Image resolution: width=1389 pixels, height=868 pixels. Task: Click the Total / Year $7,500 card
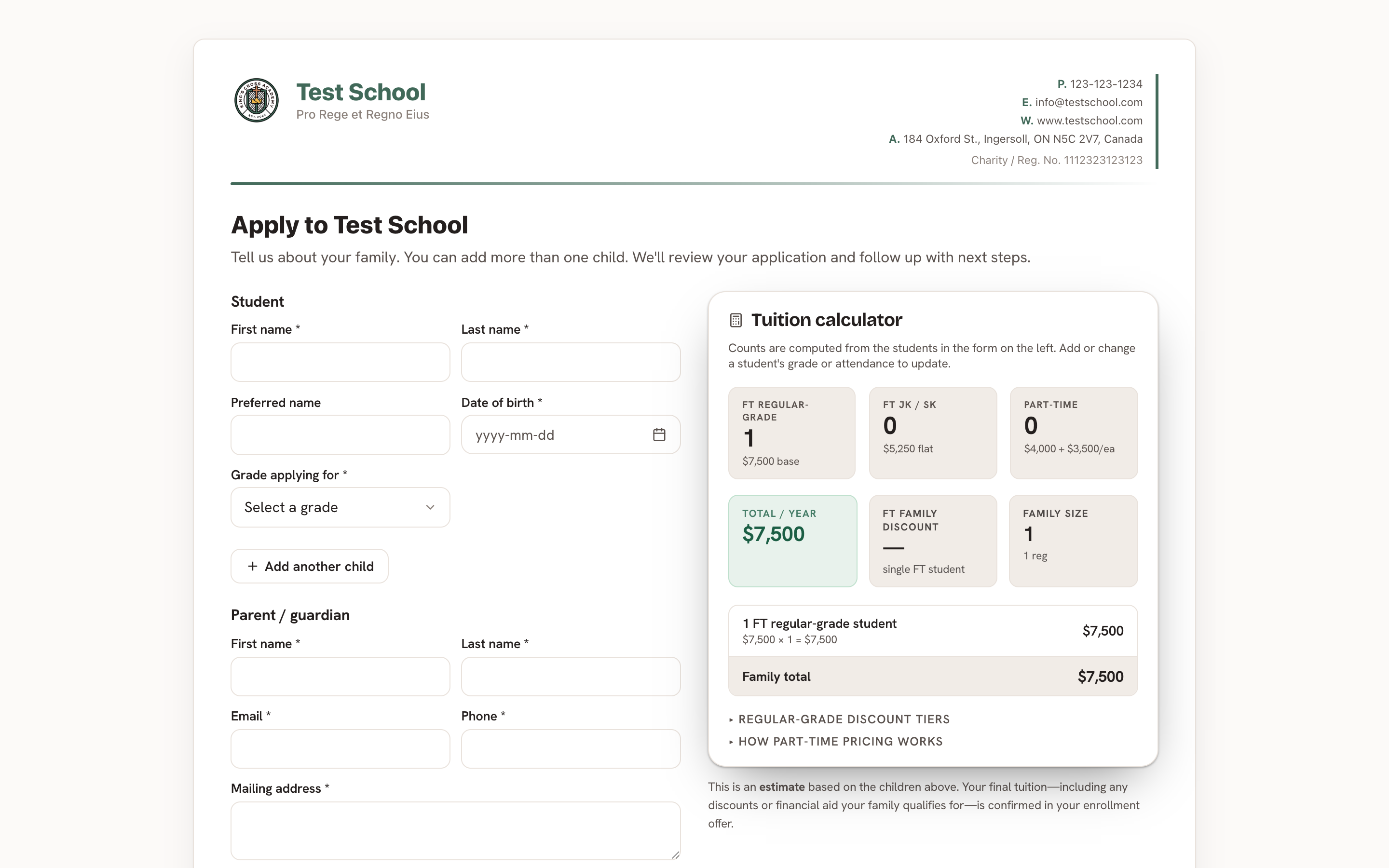click(792, 541)
